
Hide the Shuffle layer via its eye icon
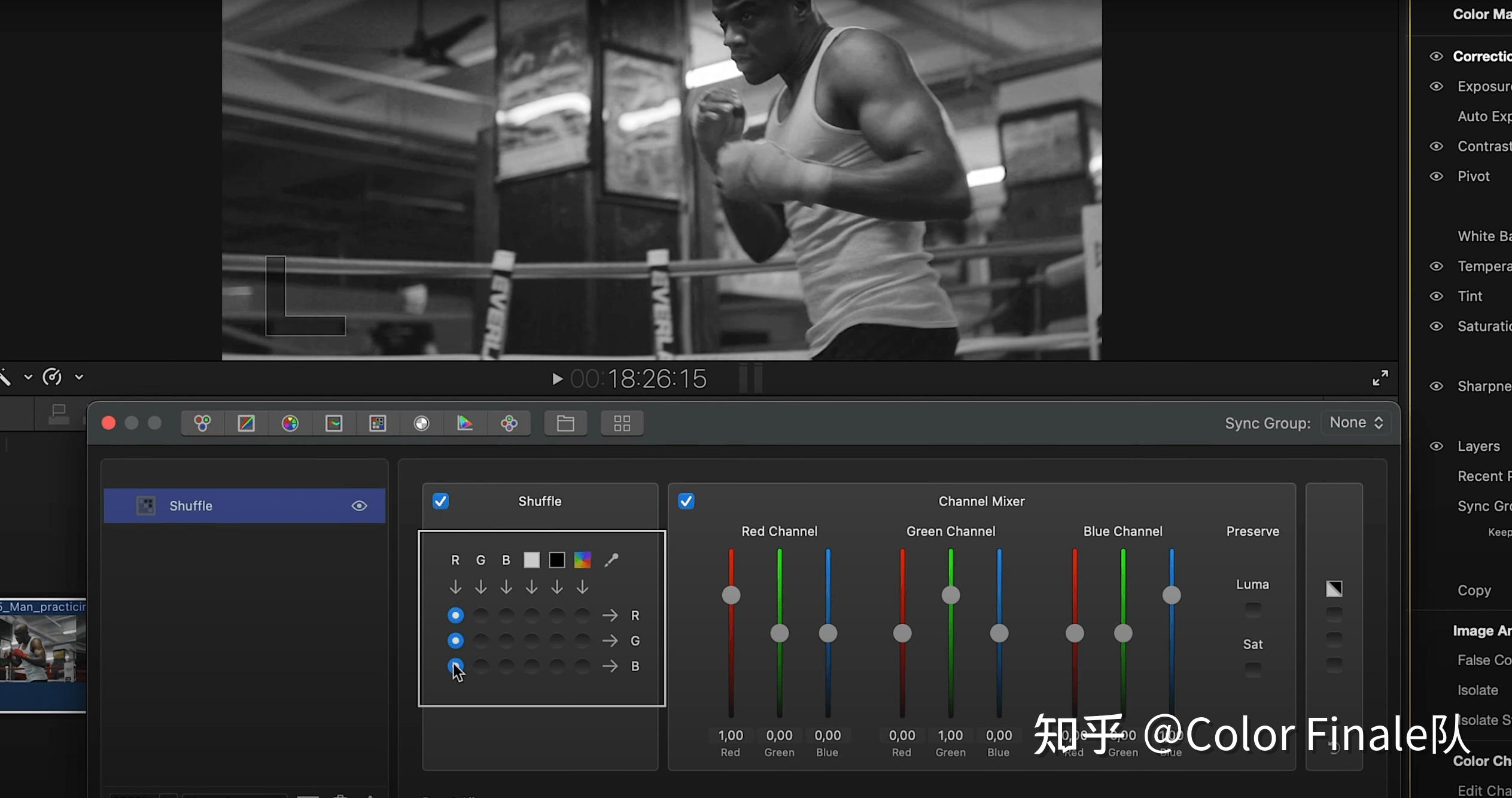tap(359, 506)
